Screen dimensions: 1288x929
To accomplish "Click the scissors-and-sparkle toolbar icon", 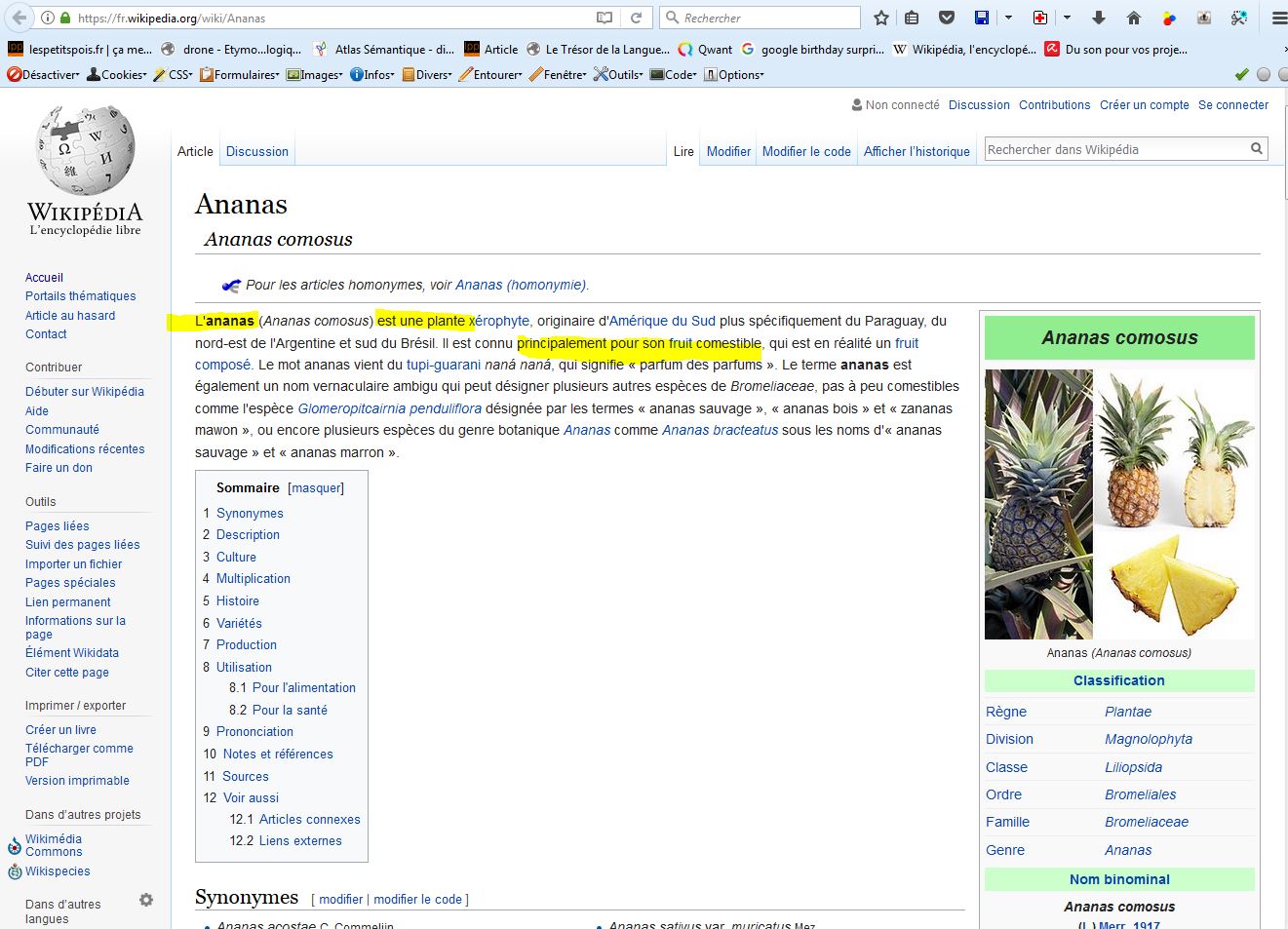I will (x=1239, y=18).
